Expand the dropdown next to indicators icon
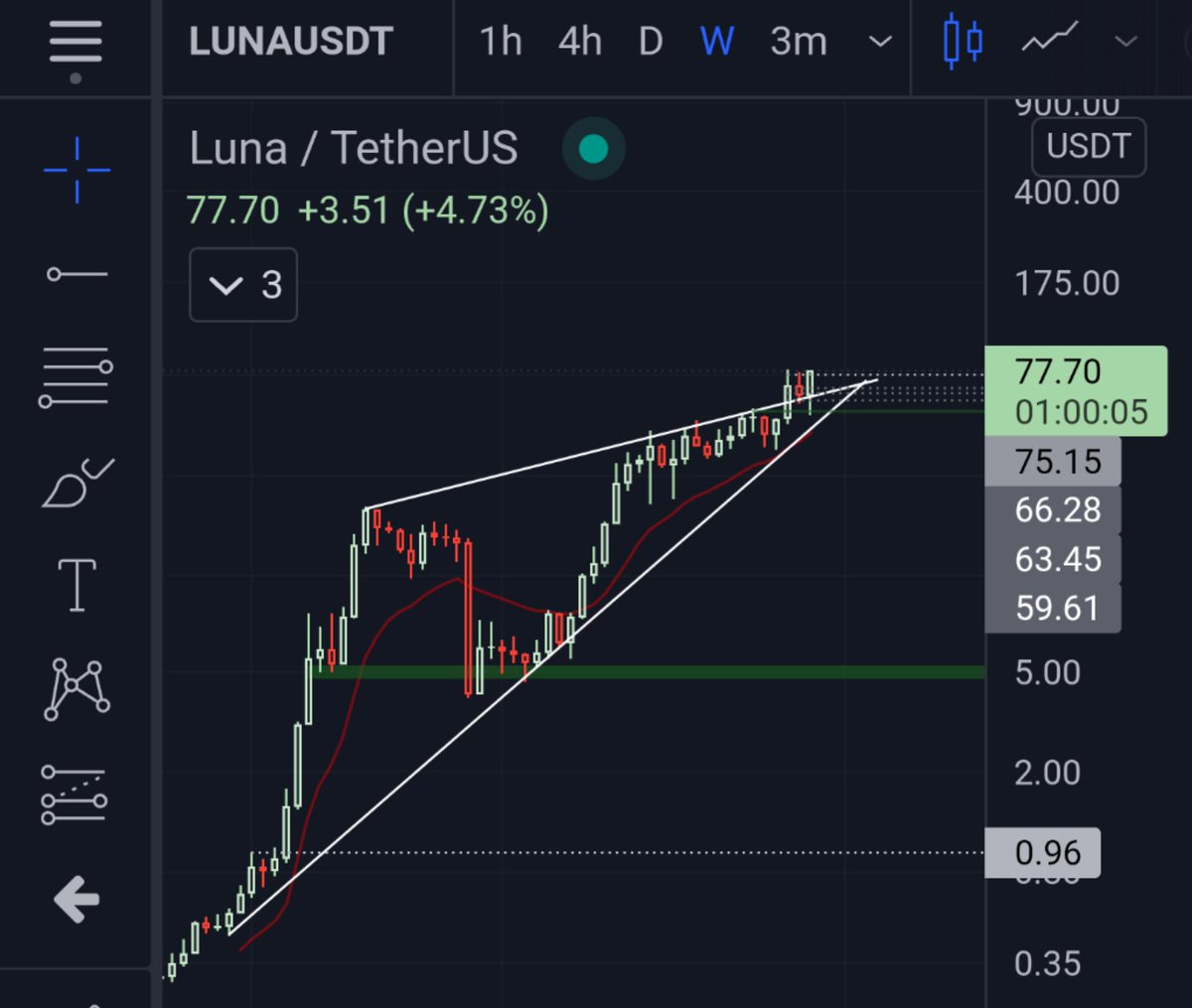1192x1008 pixels. 1125,42
